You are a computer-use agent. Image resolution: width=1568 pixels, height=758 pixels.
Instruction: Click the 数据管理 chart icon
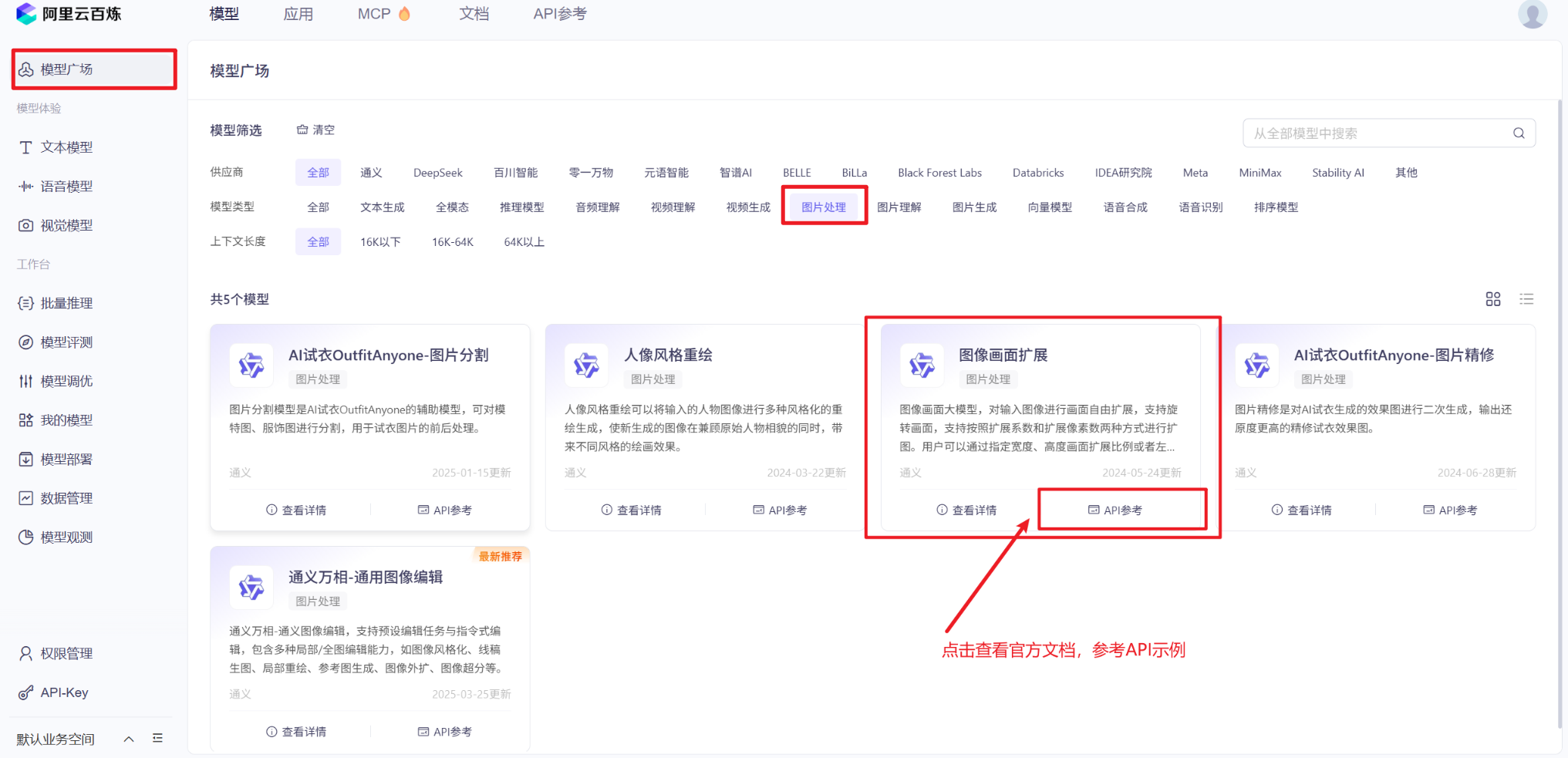(25, 498)
